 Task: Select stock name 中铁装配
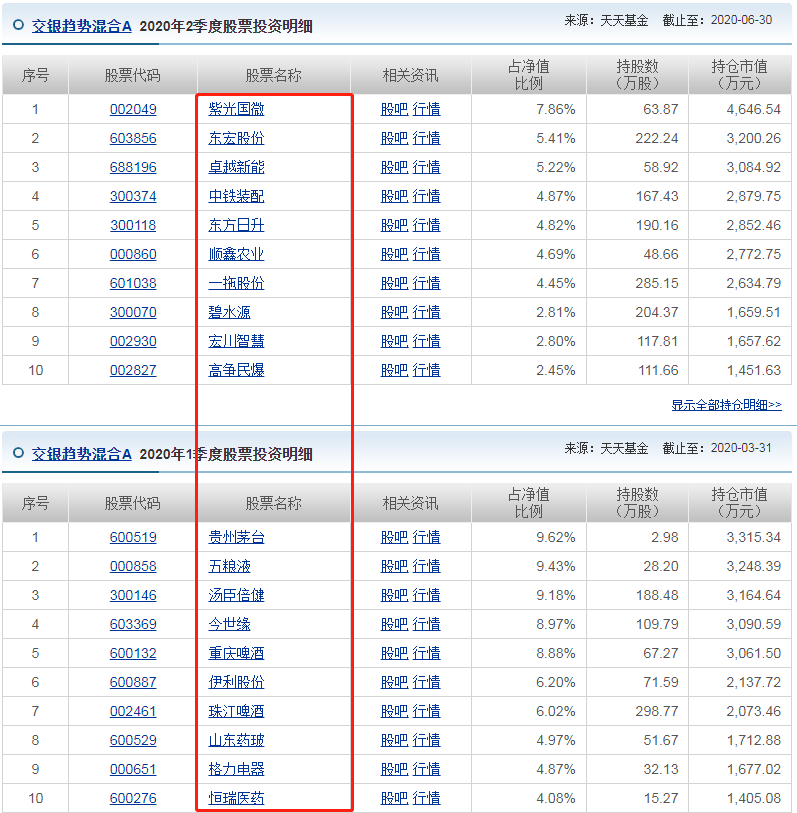236,197
